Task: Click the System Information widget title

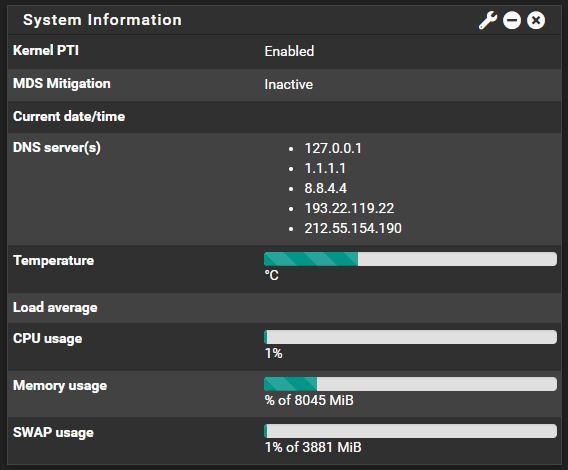Action: pos(103,20)
